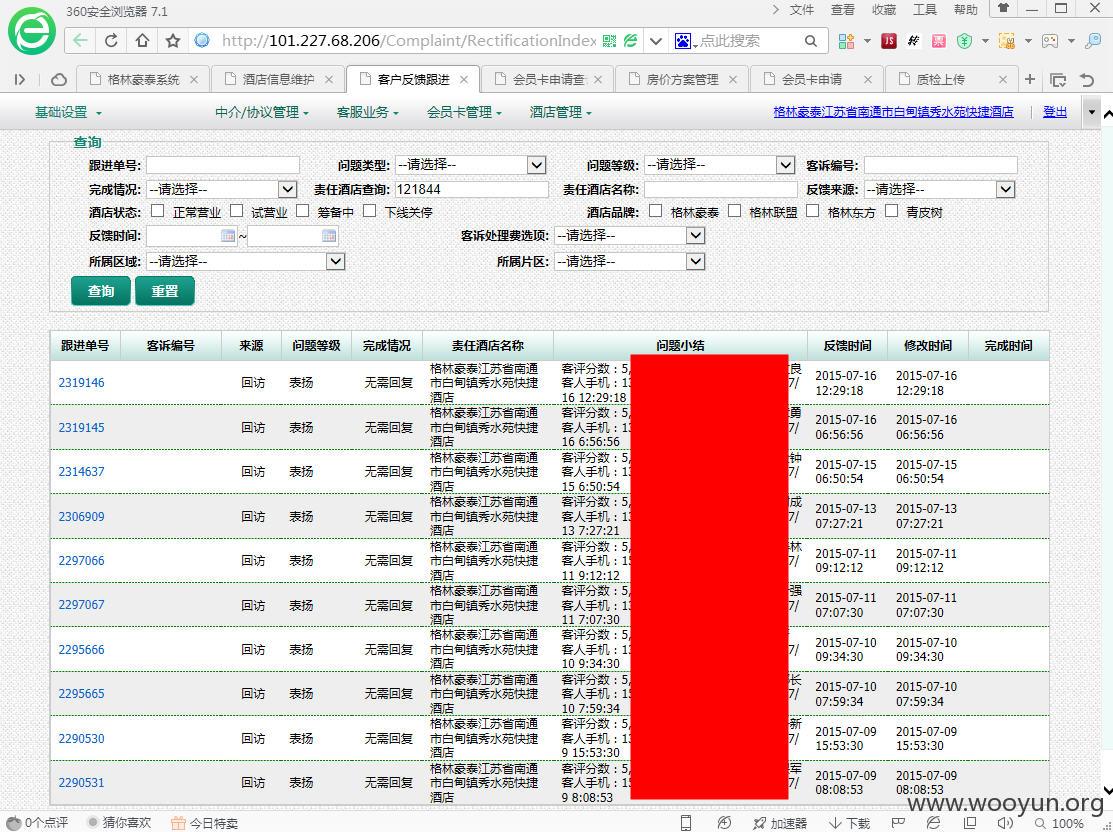
Task: Focus the 跟进单号 input field
Action: [x=223, y=165]
